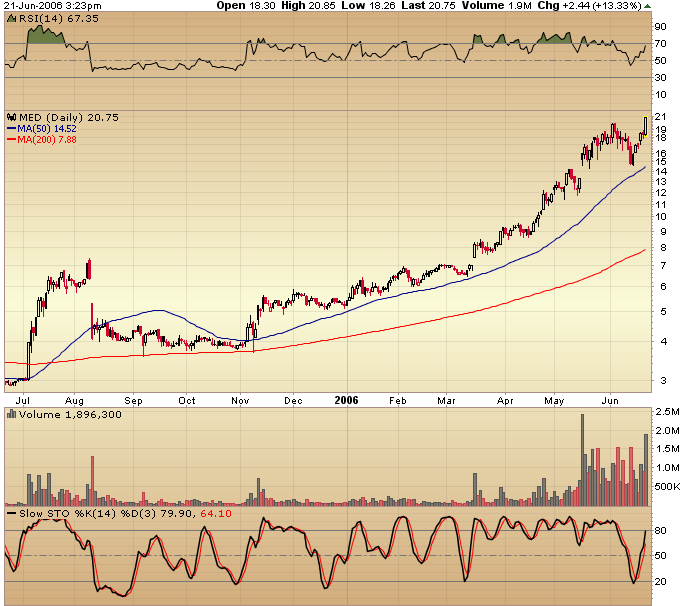Click the 70 level on the RSI axis

[661, 44]
